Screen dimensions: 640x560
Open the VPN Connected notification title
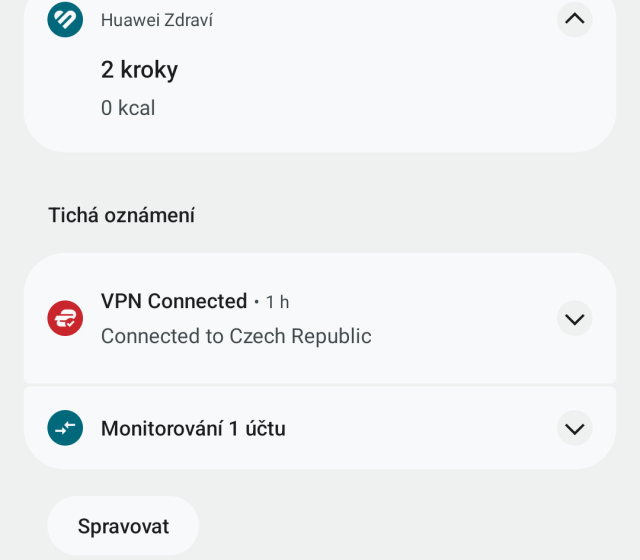(x=174, y=301)
